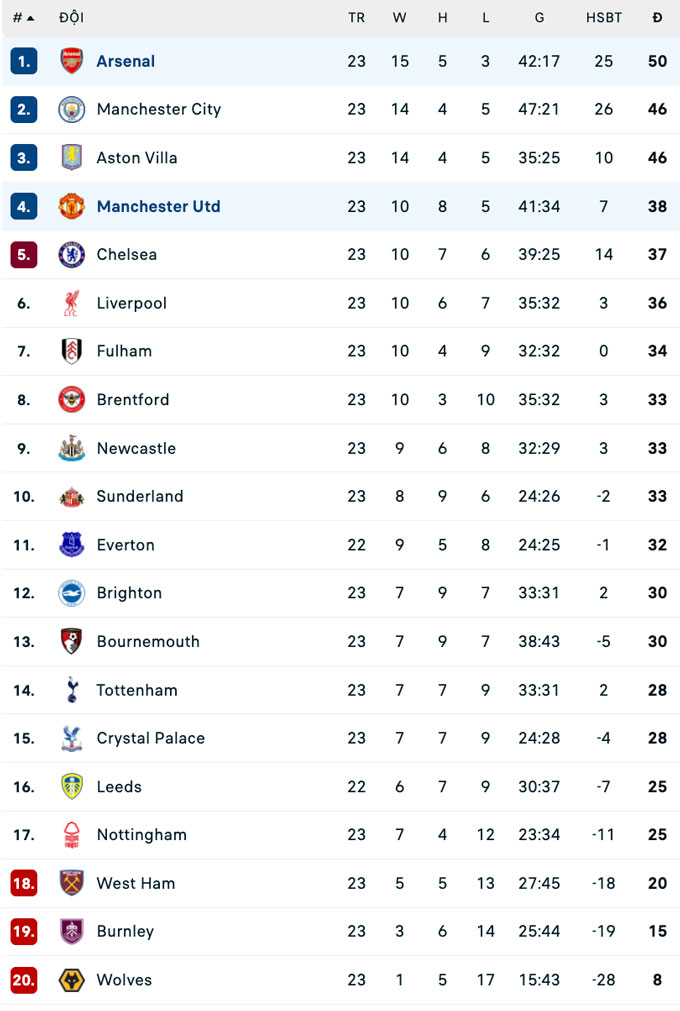Sort by the Đ points column header
680x1011 pixels.
pos(657,18)
